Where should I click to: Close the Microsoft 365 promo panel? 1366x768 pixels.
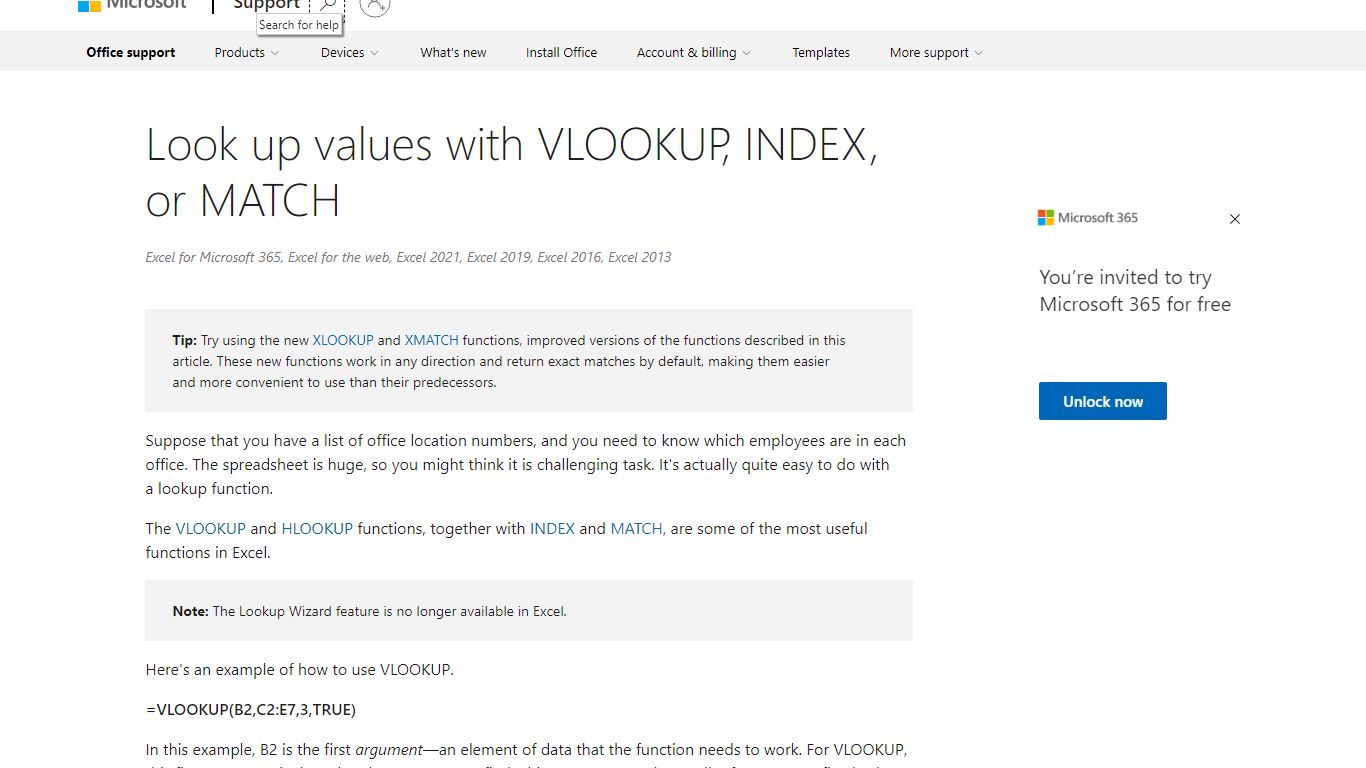(x=1235, y=219)
